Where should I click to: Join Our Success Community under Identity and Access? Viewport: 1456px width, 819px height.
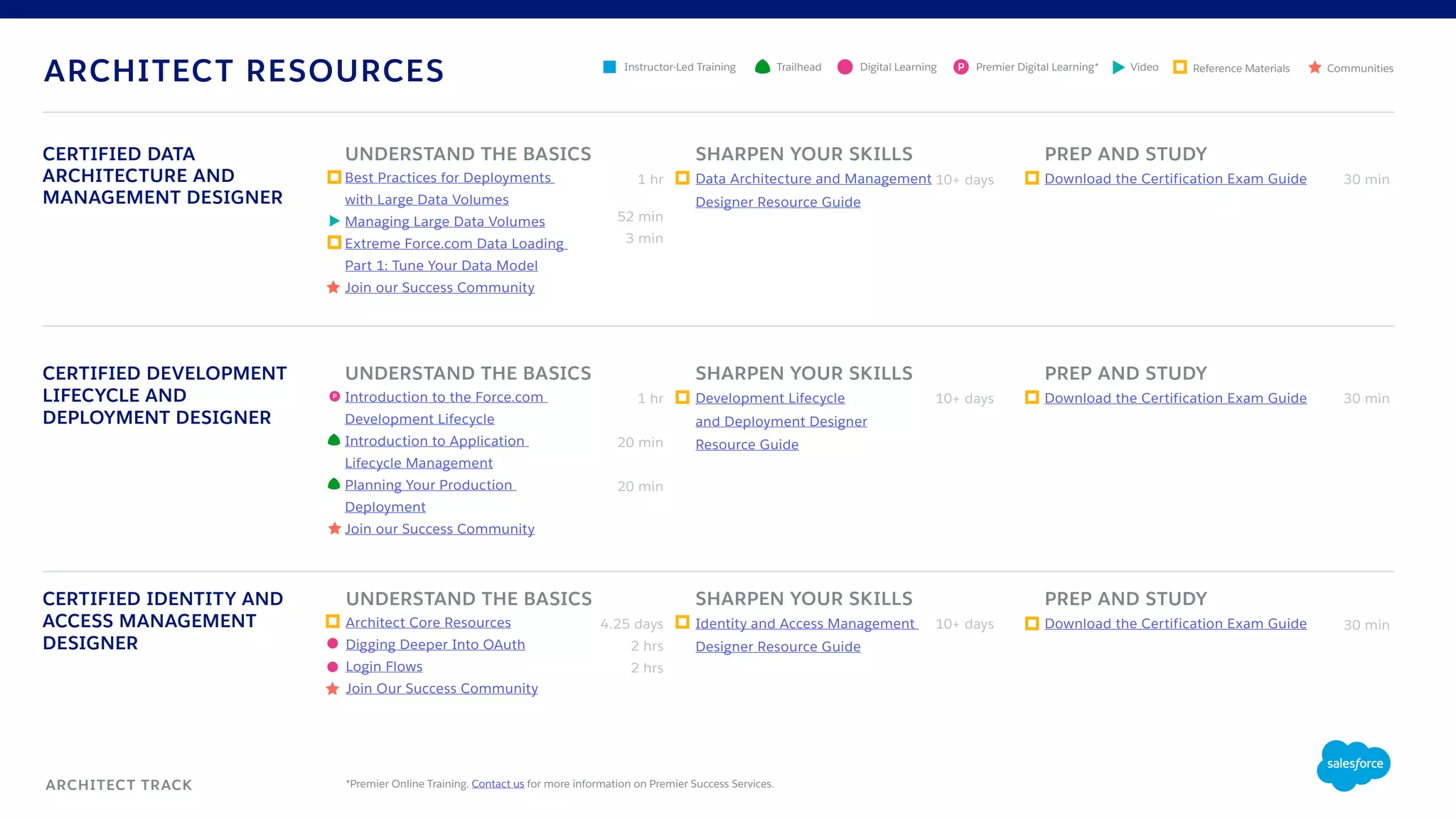pos(441,689)
